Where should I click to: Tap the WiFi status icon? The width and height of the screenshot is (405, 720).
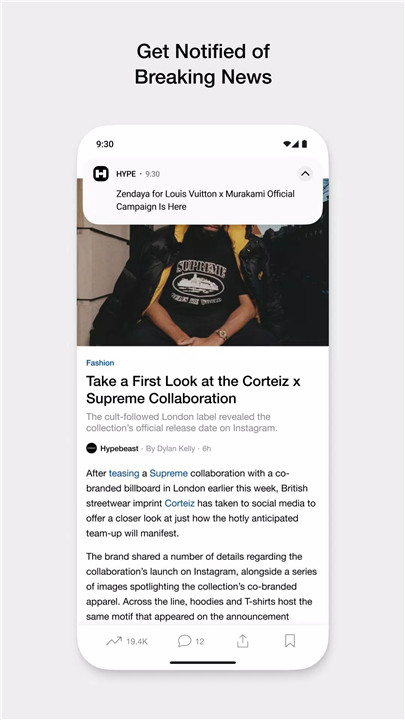click(x=287, y=144)
